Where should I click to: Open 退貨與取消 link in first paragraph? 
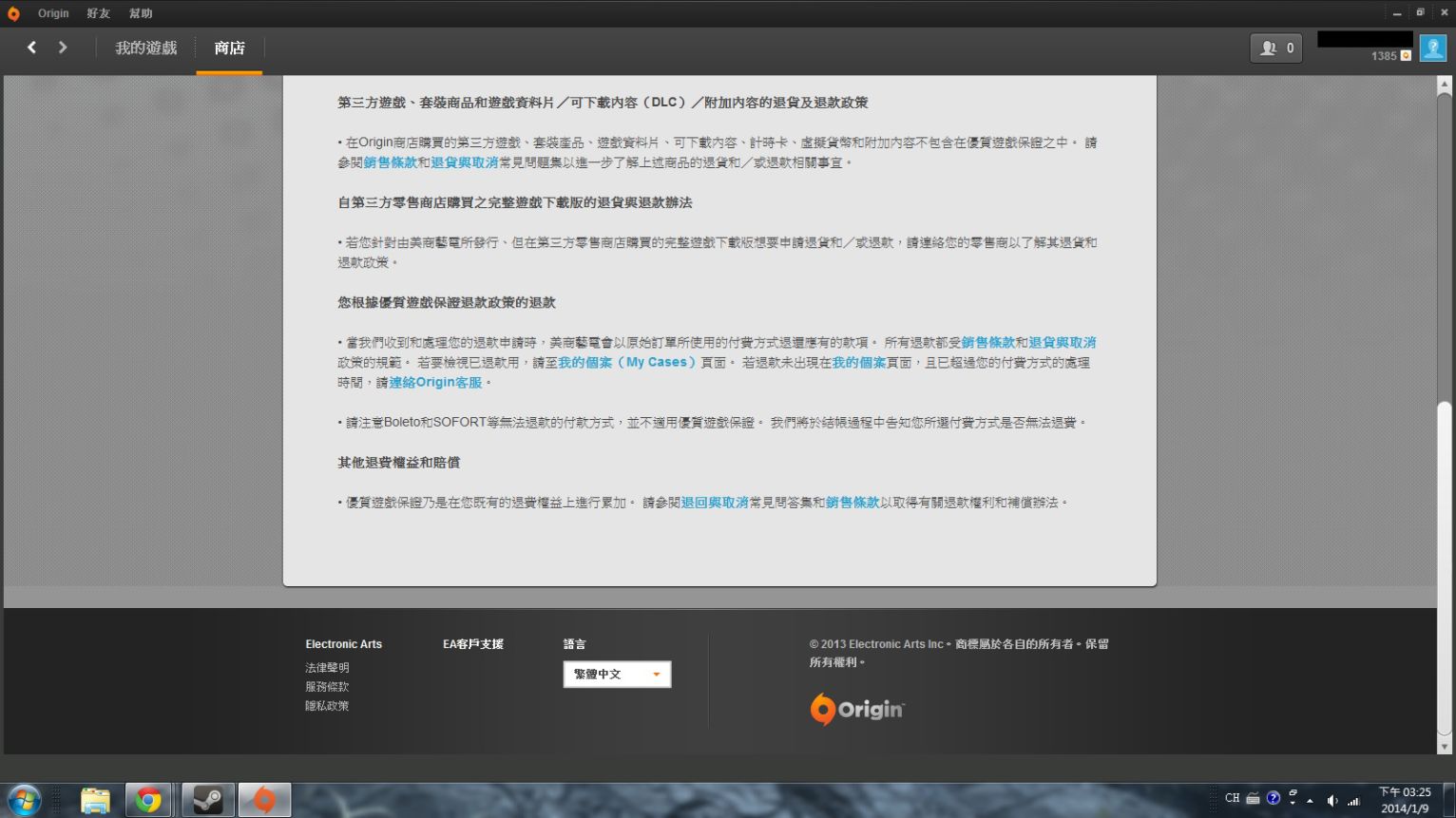click(464, 162)
